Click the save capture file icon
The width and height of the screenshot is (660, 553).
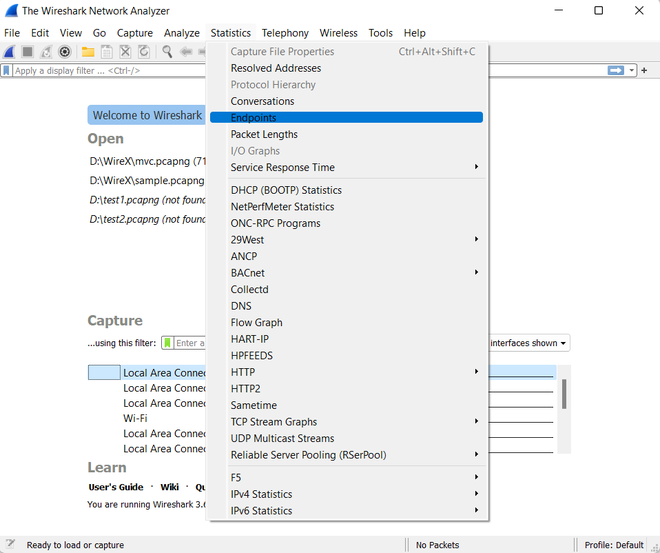click(106, 52)
